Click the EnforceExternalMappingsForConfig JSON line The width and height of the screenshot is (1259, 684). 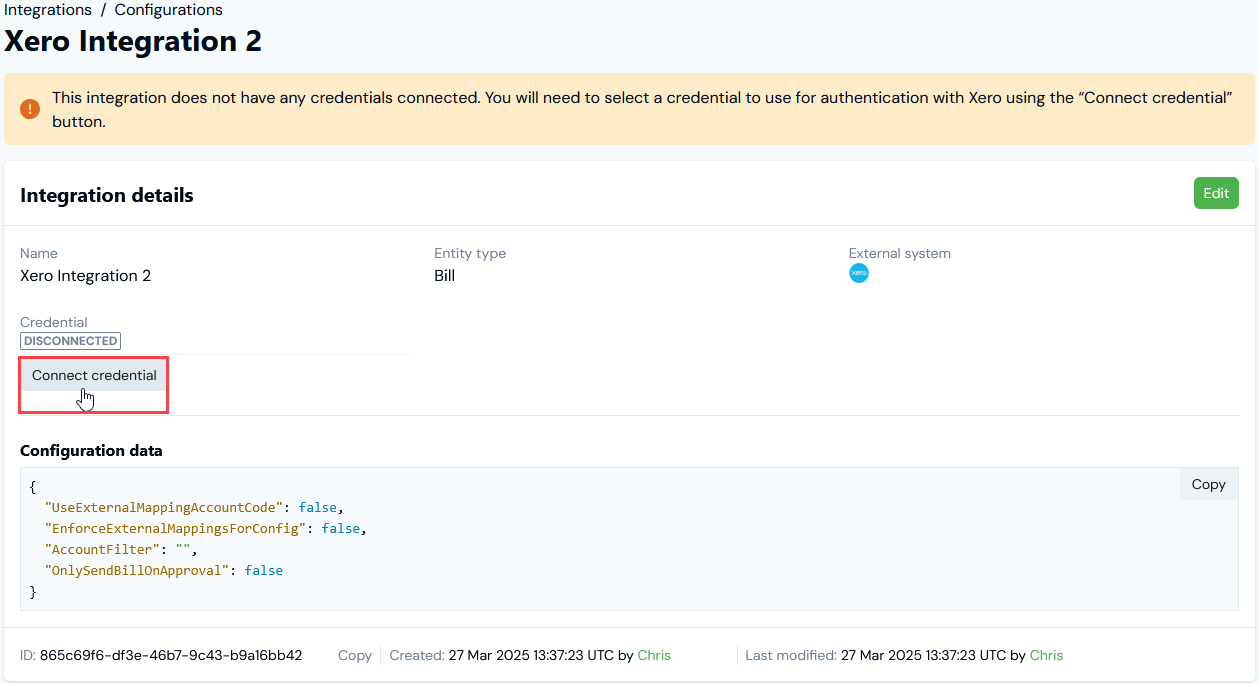click(x=205, y=528)
